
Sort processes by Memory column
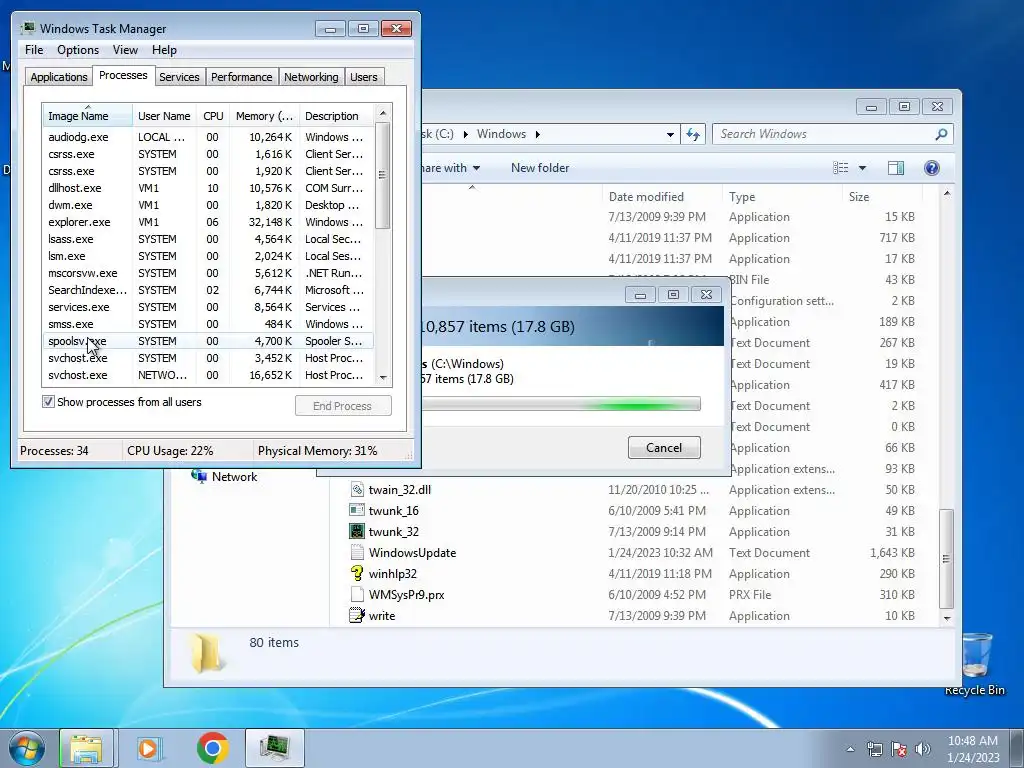click(264, 116)
